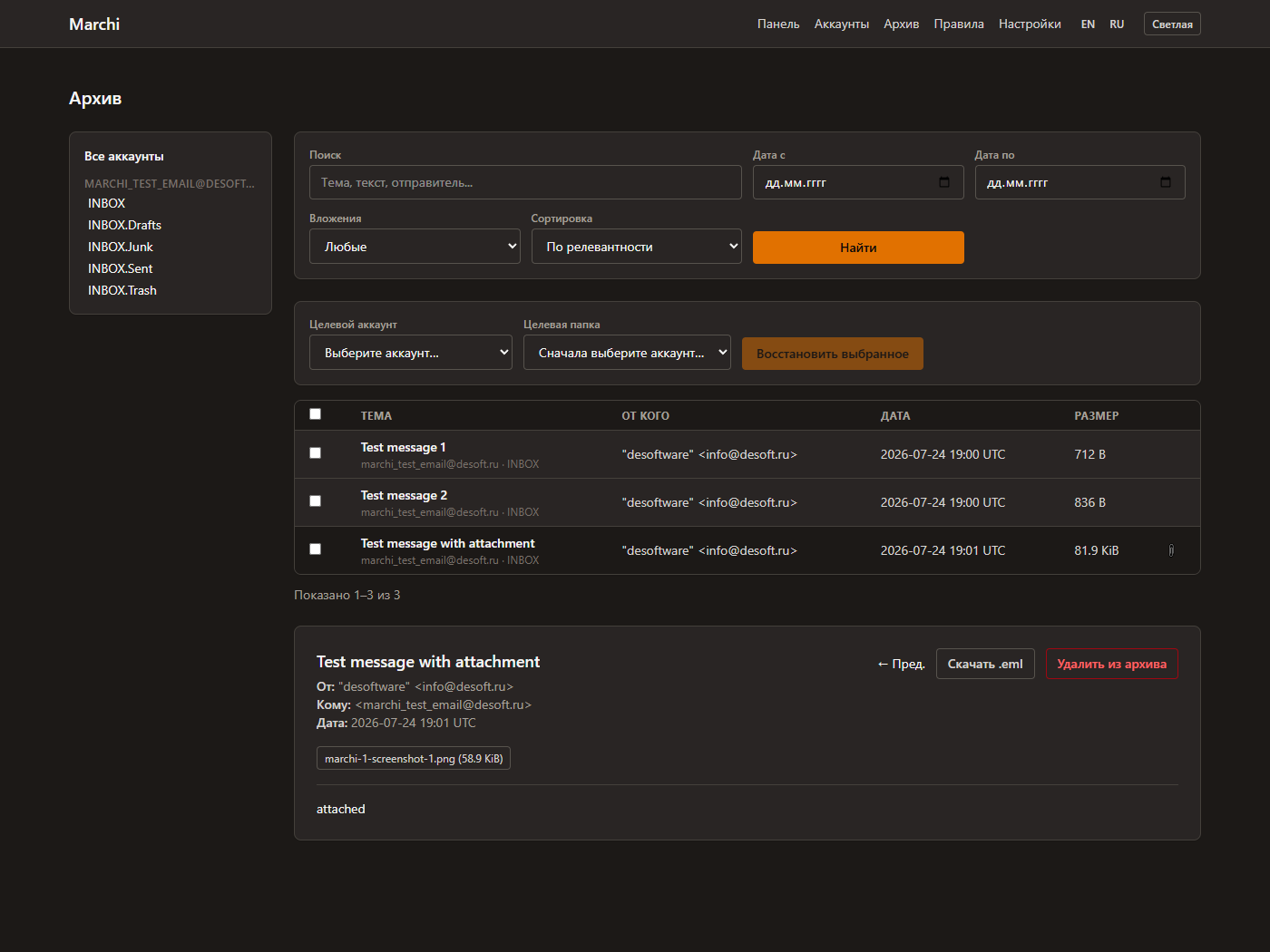
Task: Open the INBOX.Sent folder
Action: (120, 268)
